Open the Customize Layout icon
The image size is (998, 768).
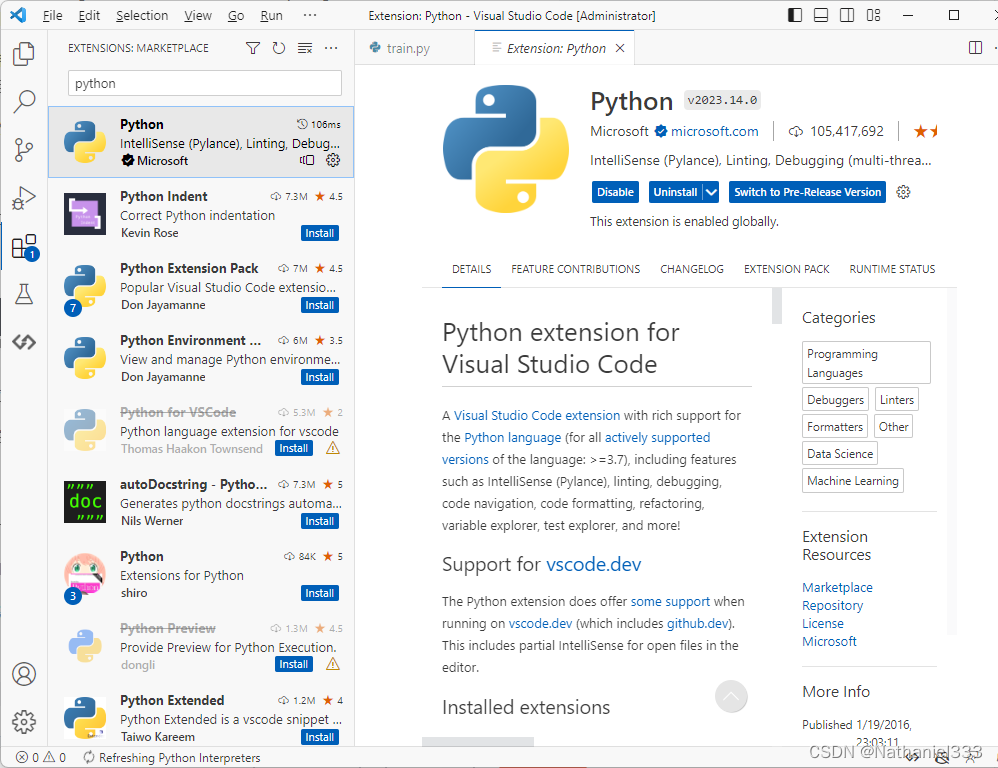874,15
